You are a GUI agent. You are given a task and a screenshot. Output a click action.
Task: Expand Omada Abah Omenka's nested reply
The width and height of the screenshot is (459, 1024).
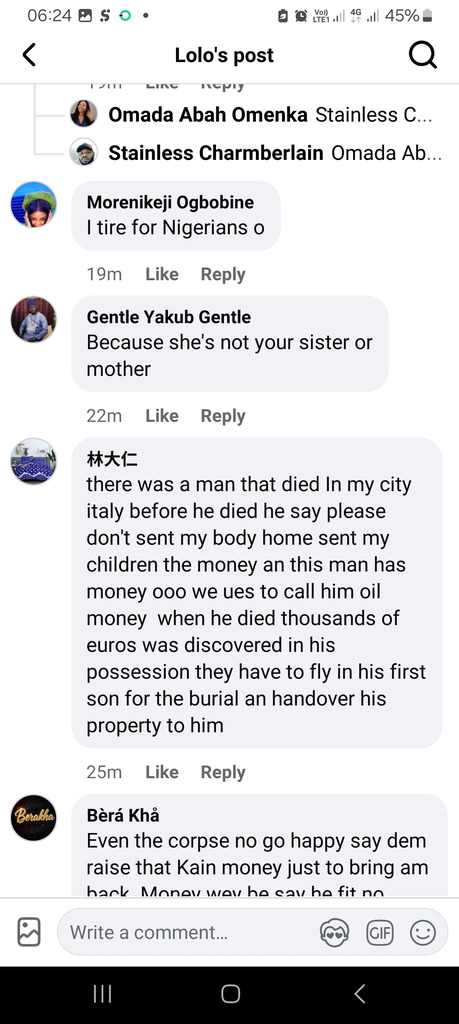pyautogui.click(x=256, y=115)
